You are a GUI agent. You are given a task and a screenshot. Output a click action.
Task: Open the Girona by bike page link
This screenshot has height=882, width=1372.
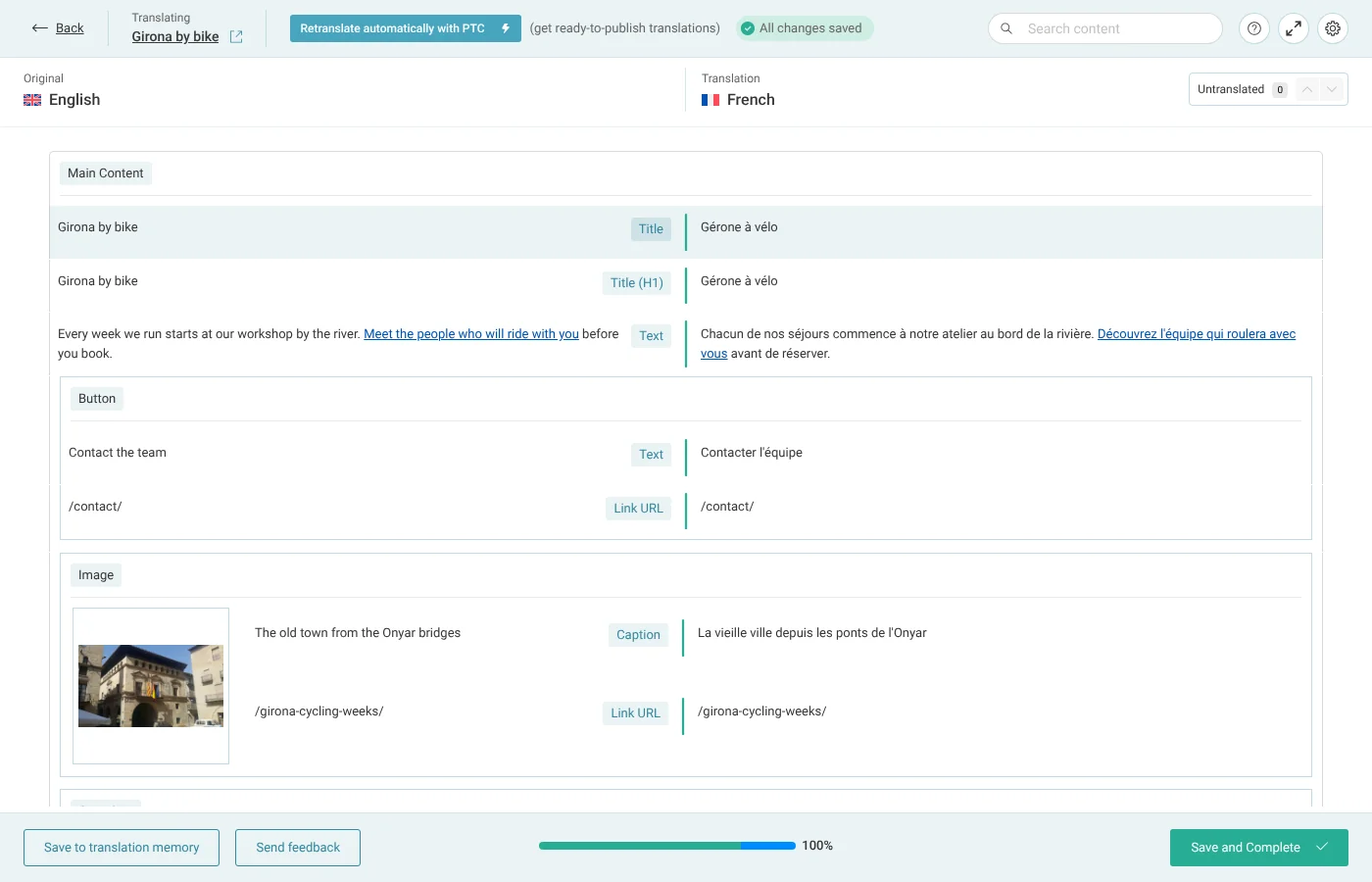(x=175, y=36)
